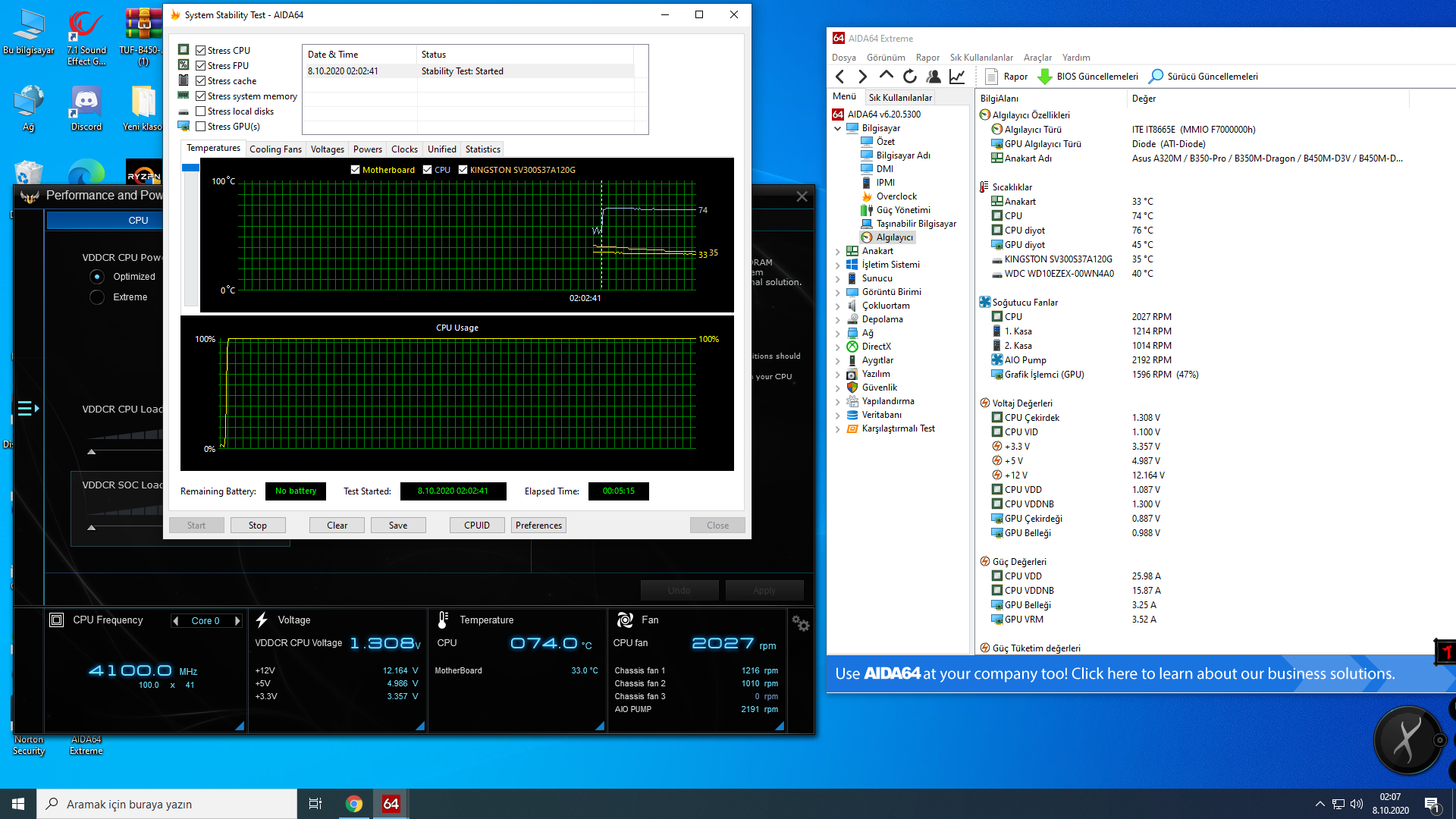
Task: Open the user profile icon in AIDA64 toolbar
Action: point(934,77)
